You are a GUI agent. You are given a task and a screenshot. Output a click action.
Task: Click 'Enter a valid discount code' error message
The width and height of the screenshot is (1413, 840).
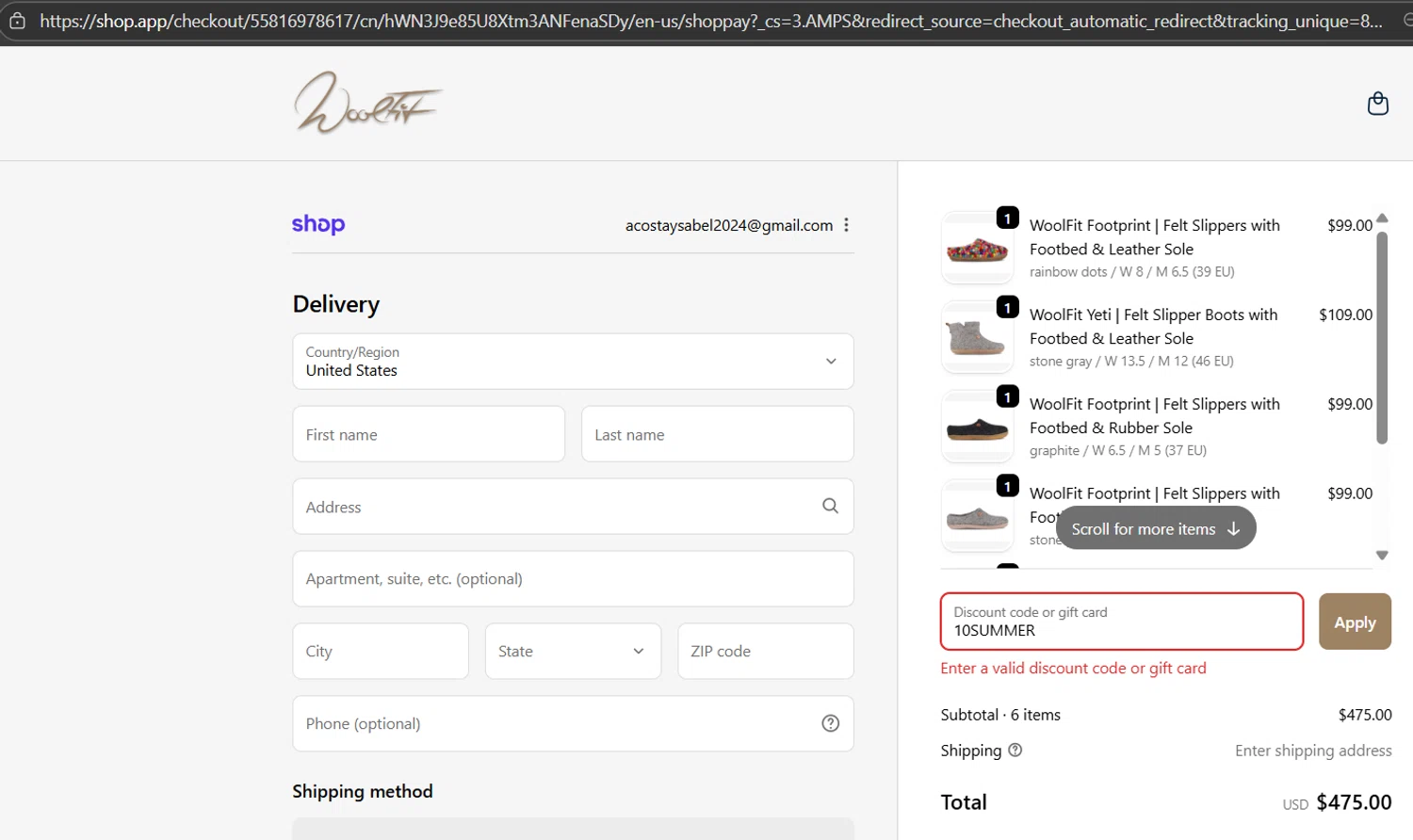coord(1073,668)
